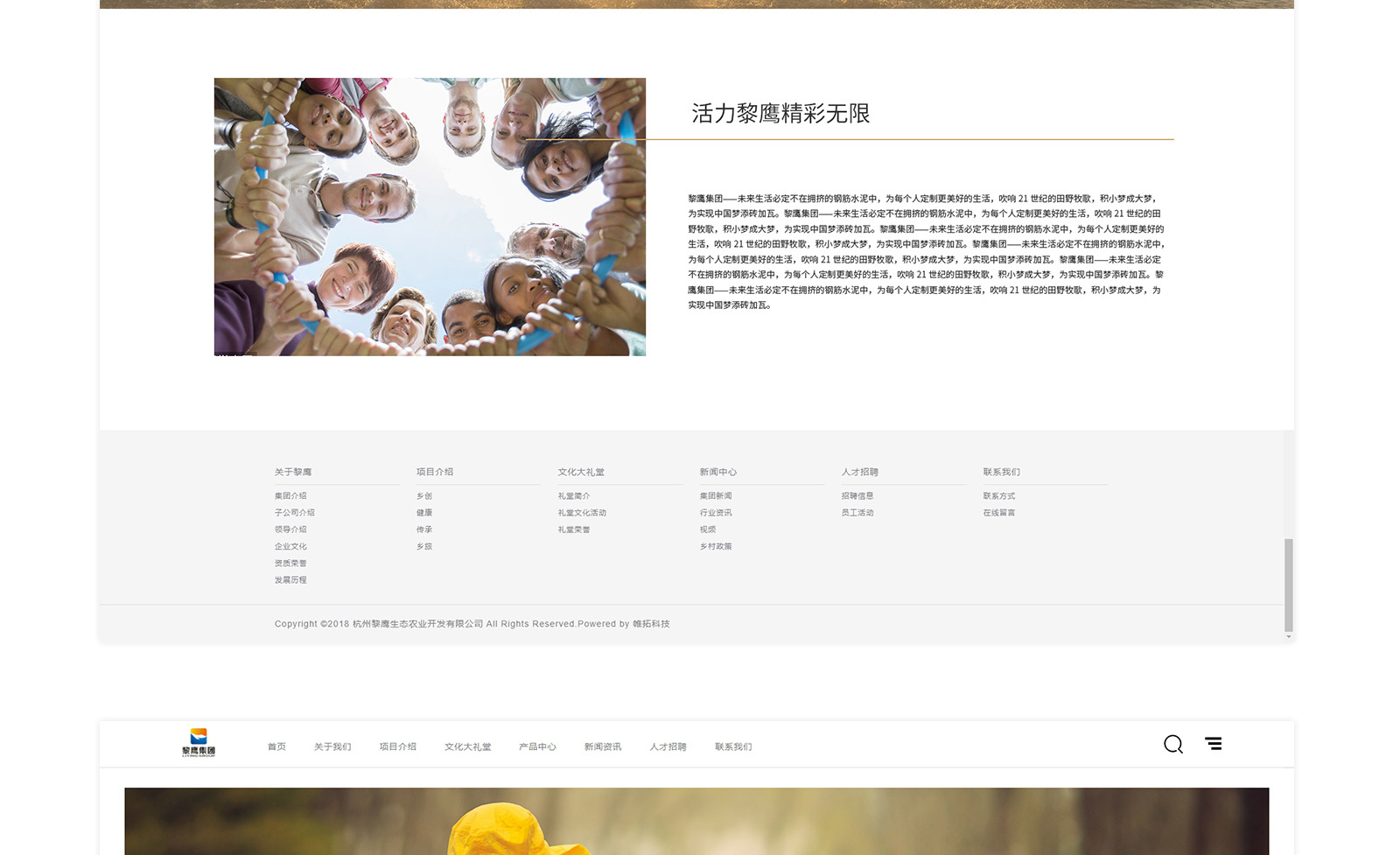
Task: Visit the 乡村政策 footer link
Action: click(x=716, y=547)
